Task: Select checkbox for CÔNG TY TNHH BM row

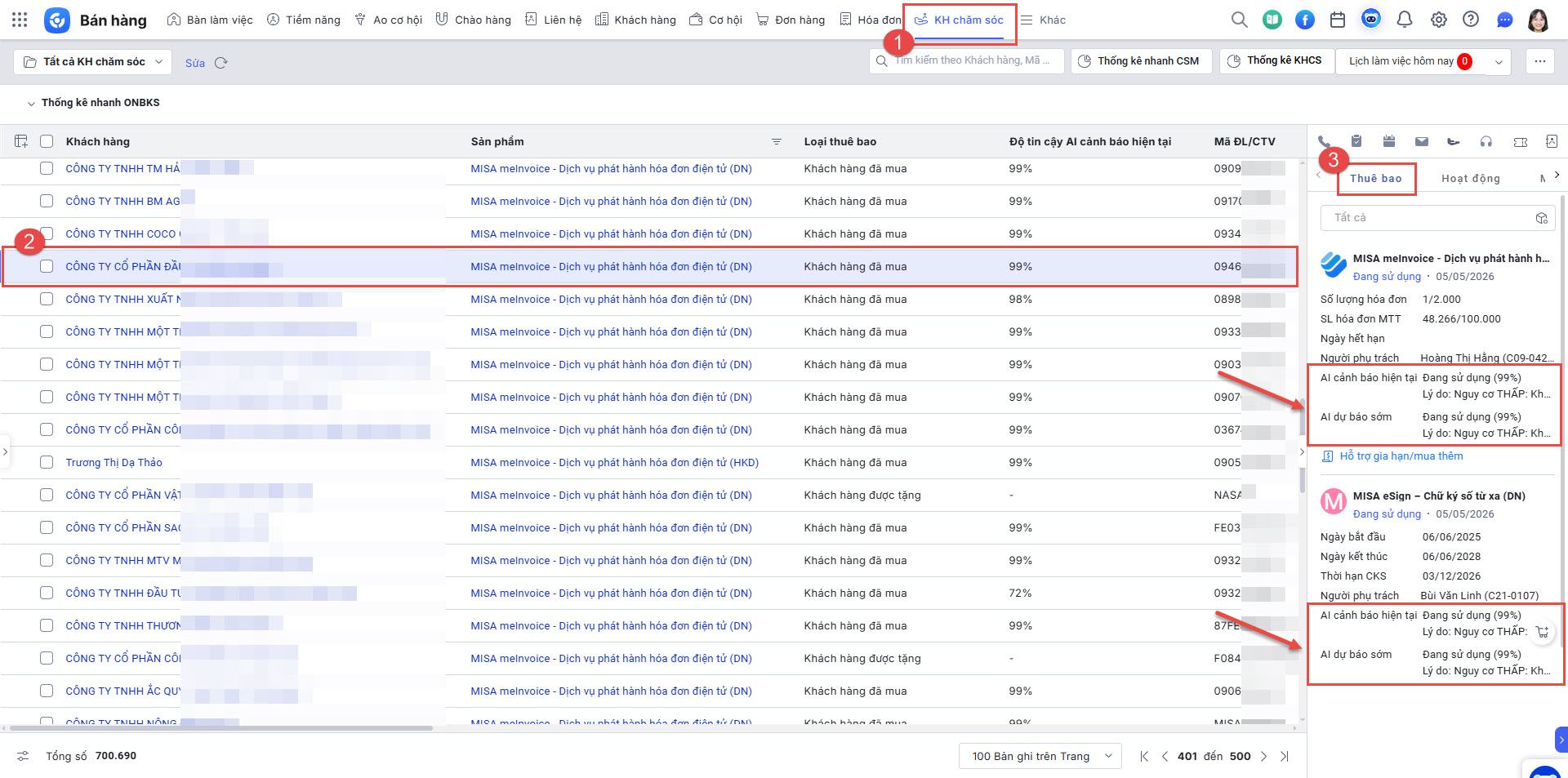Action: pos(47,201)
